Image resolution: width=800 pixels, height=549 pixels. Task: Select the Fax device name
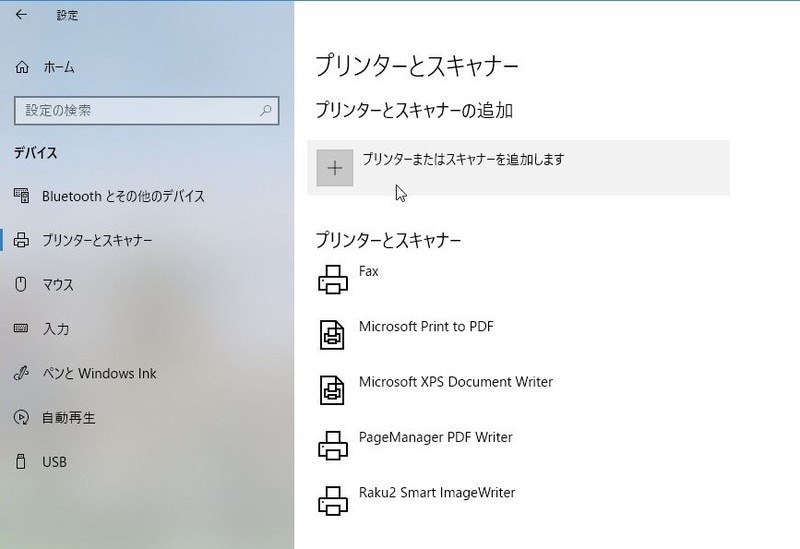(369, 271)
